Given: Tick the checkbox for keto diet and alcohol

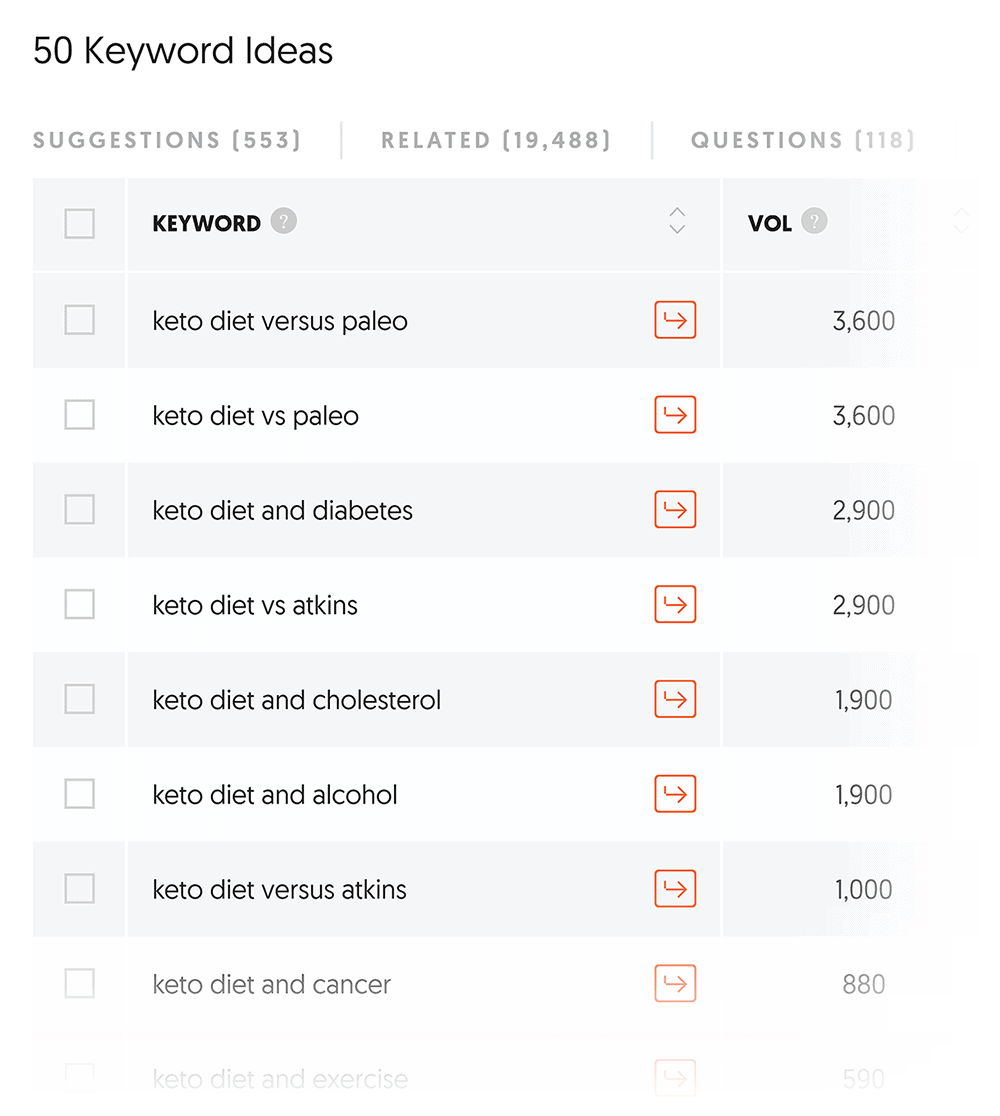Looking at the screenshot, I should point(80,795).
